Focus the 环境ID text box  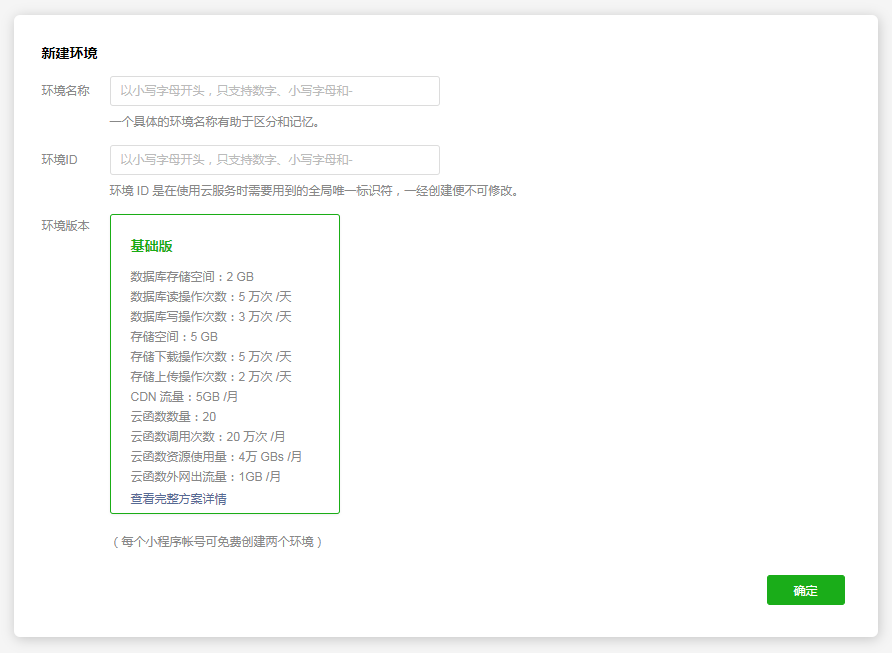coord(274,160)
